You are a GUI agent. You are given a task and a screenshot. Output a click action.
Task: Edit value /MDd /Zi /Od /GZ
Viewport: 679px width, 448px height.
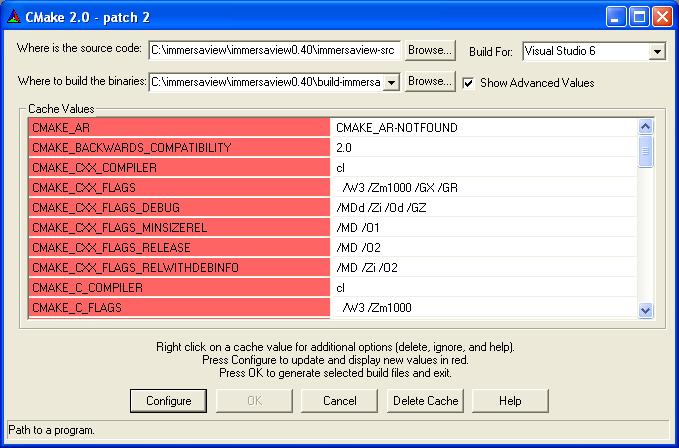[484, 207]
